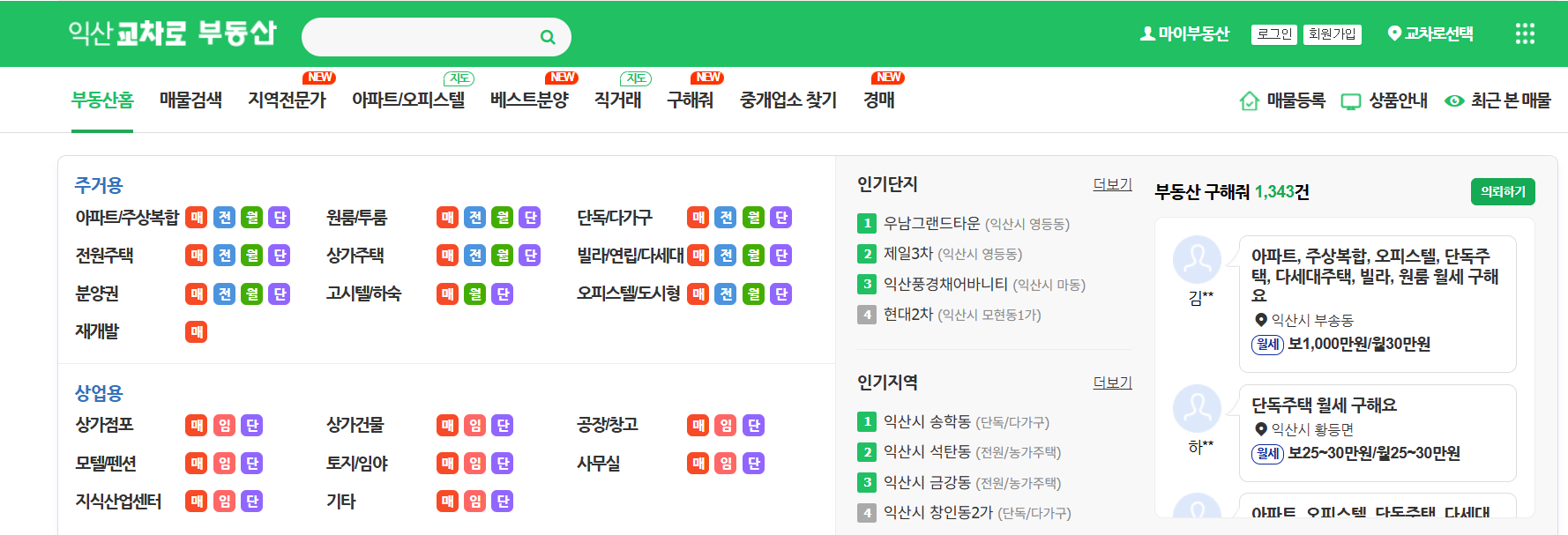Open 경매 menu
Screen dimensions: 1568x535
point(878,100)
